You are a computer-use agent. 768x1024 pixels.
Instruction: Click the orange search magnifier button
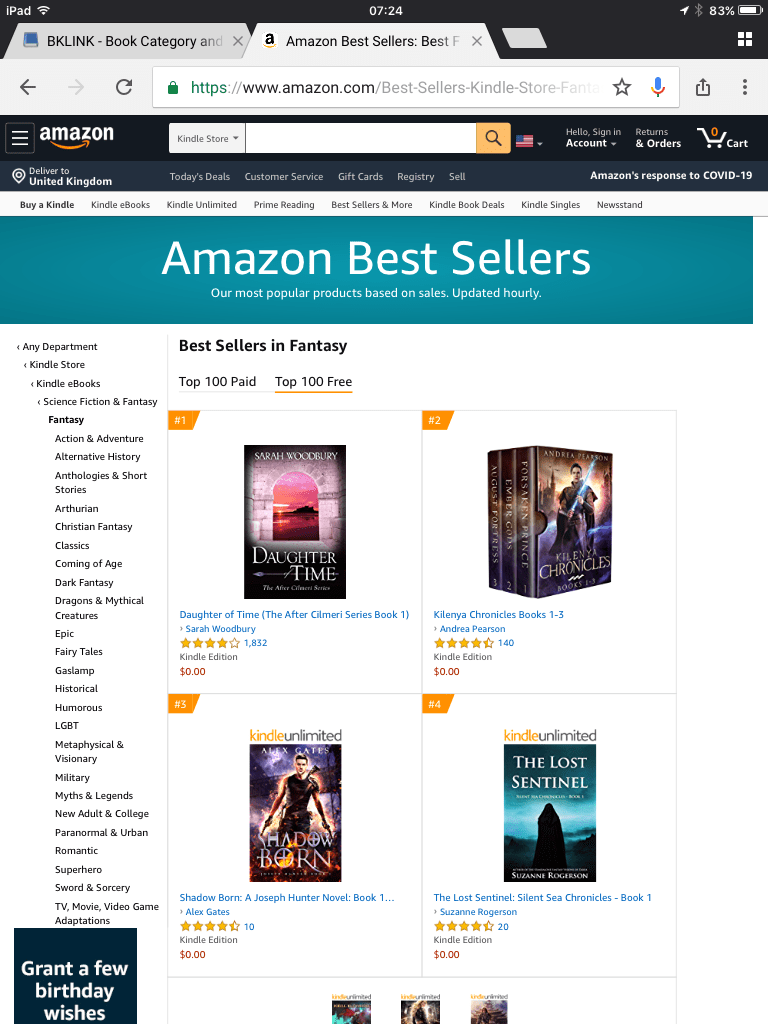tap(493, 138)
